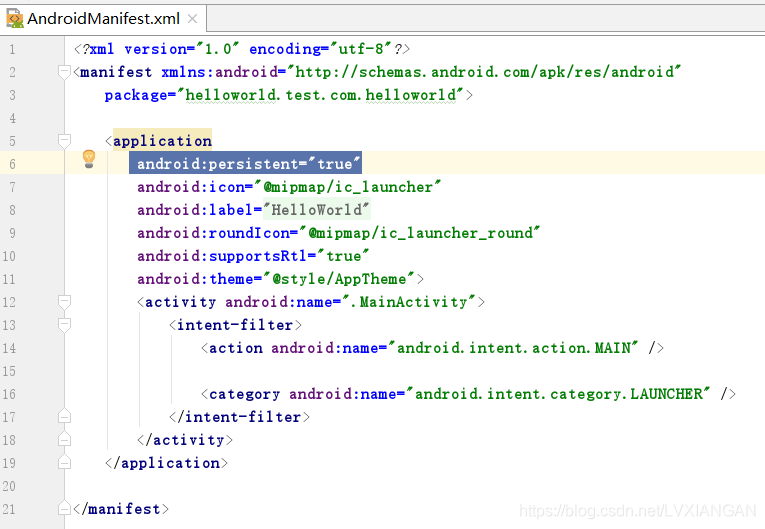
Task: Collapse the intent-filter fold marker on line 13
Action: 64,325
